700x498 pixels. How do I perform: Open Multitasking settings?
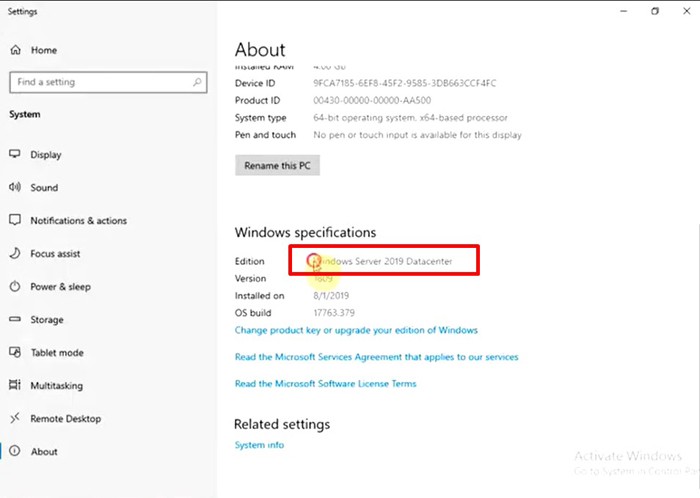pos(56,386)
